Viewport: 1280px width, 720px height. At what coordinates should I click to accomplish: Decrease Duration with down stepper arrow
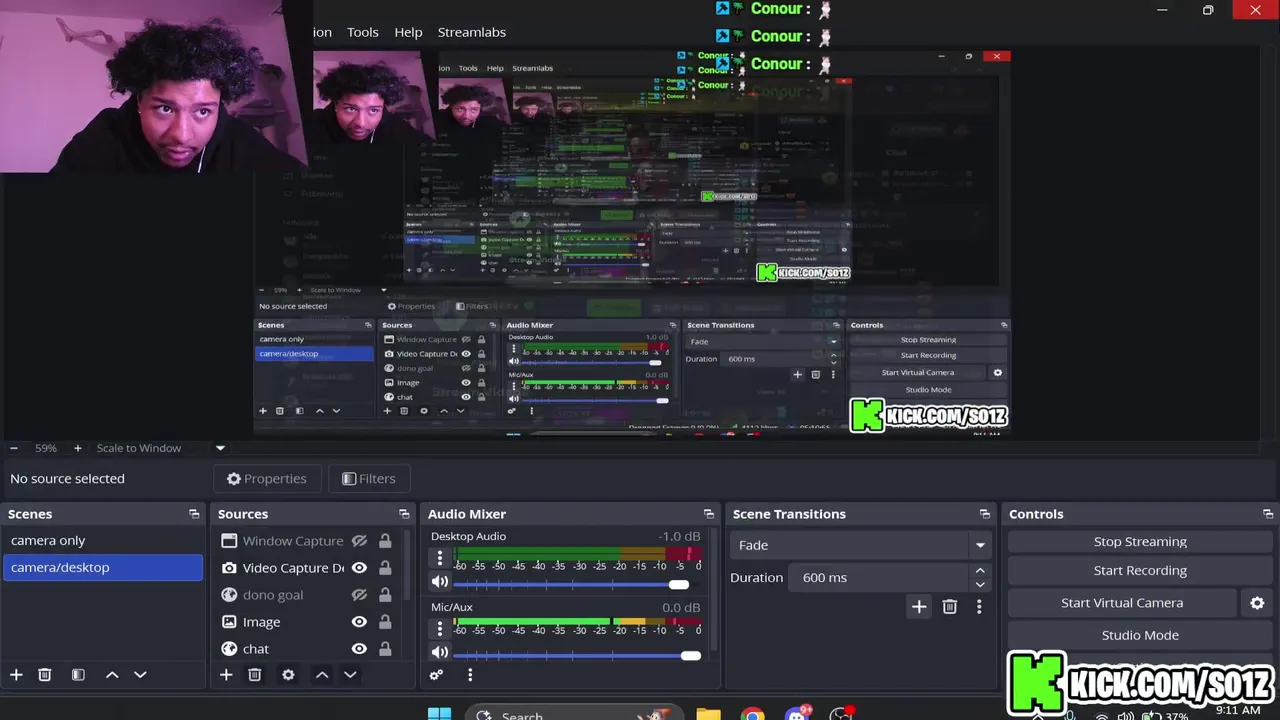tap(980, 584)
